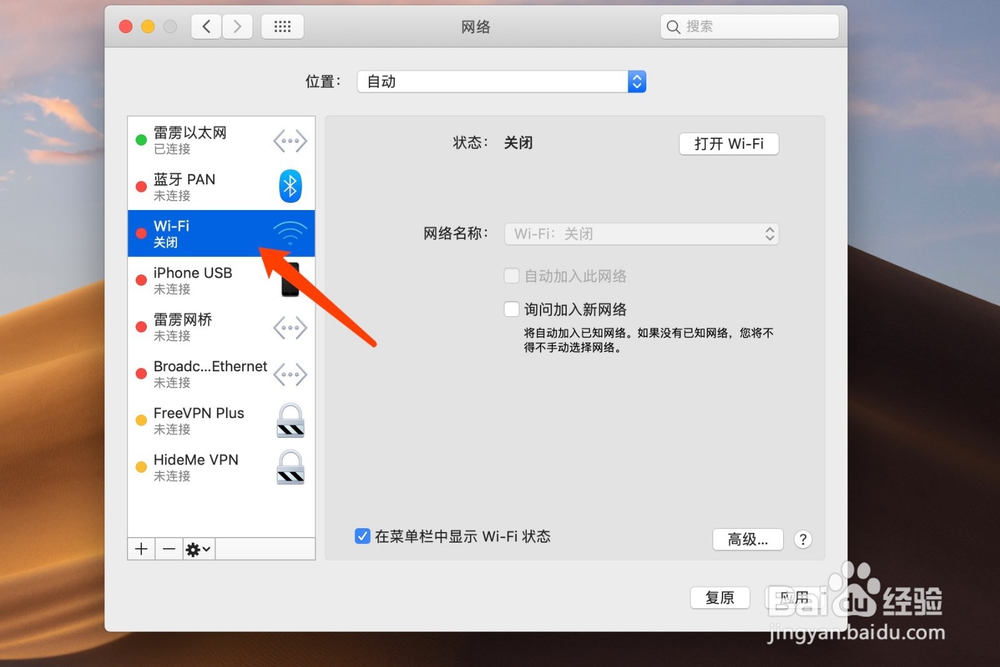Screen dimensions: 1000x667
Task: Enable 询问加入新网络 checkbox
Action: pos(511,309)
